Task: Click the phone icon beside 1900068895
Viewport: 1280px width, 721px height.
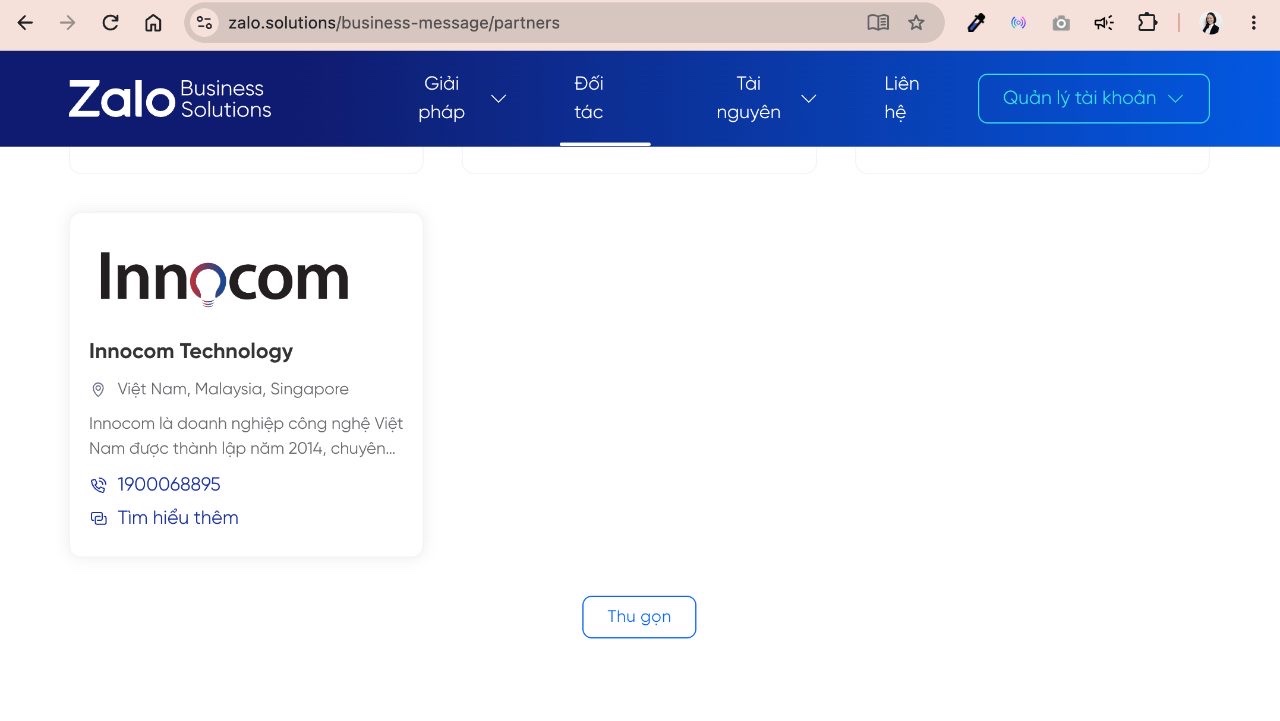Action: (98, 485)
